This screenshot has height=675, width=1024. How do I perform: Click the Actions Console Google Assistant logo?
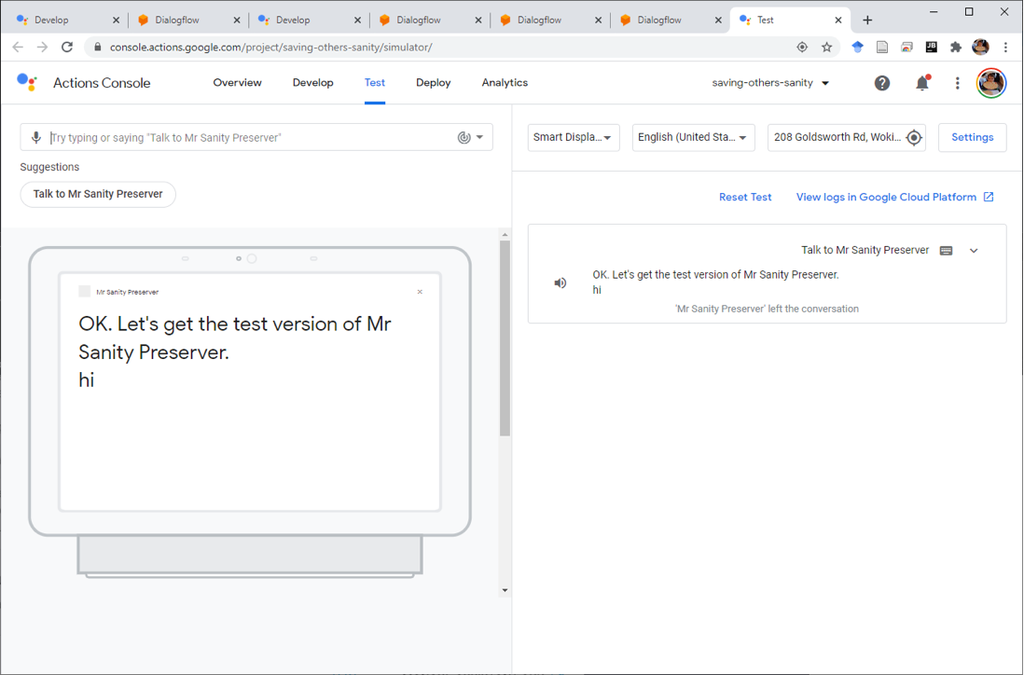coord(27,82)
